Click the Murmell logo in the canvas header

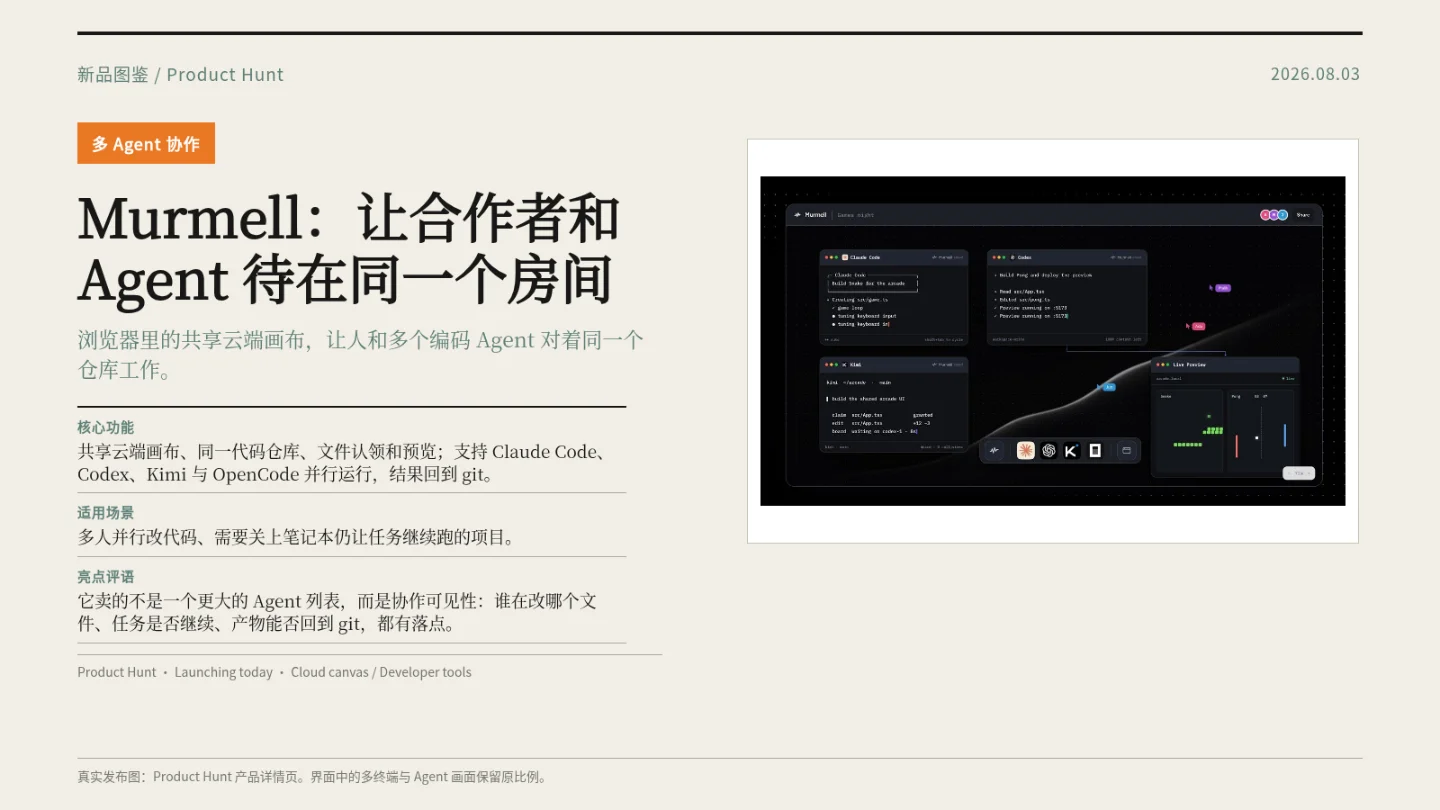pos(811,215)
